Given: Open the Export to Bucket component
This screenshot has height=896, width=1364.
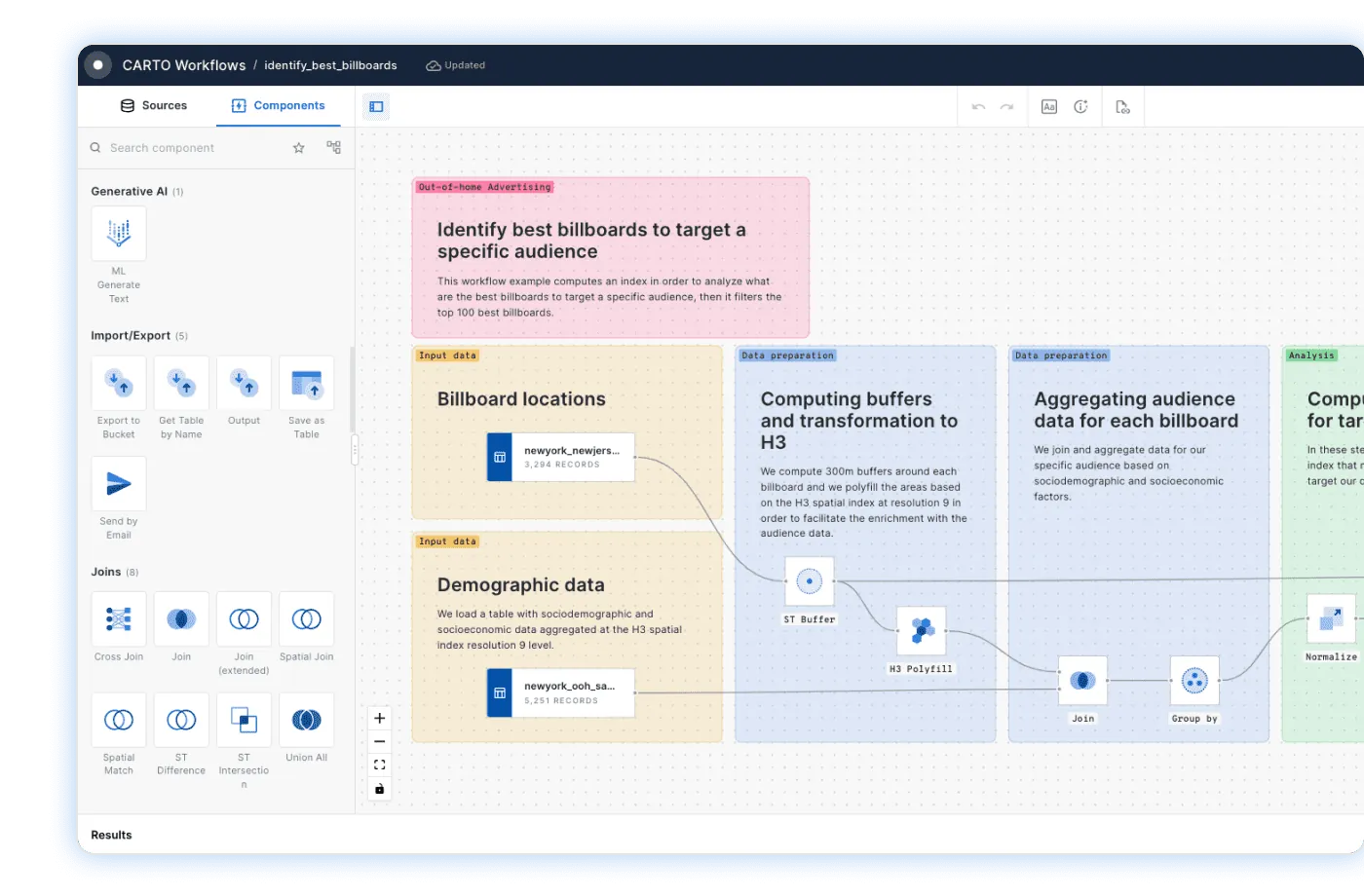Looking at the screenshot, I should coord(118,384).
